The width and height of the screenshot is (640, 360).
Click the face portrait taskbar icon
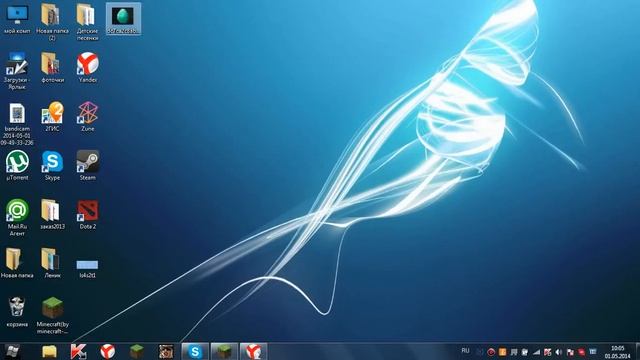click(x=166, y=351)
